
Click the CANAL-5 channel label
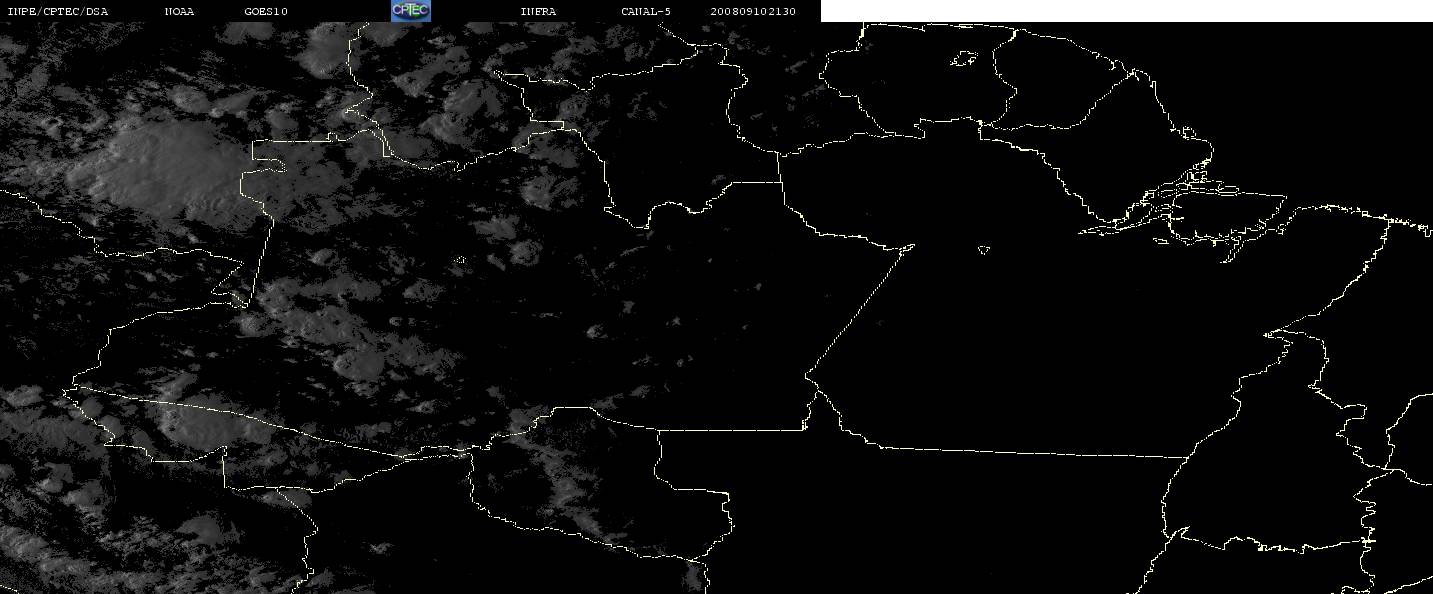coord(646,11)
